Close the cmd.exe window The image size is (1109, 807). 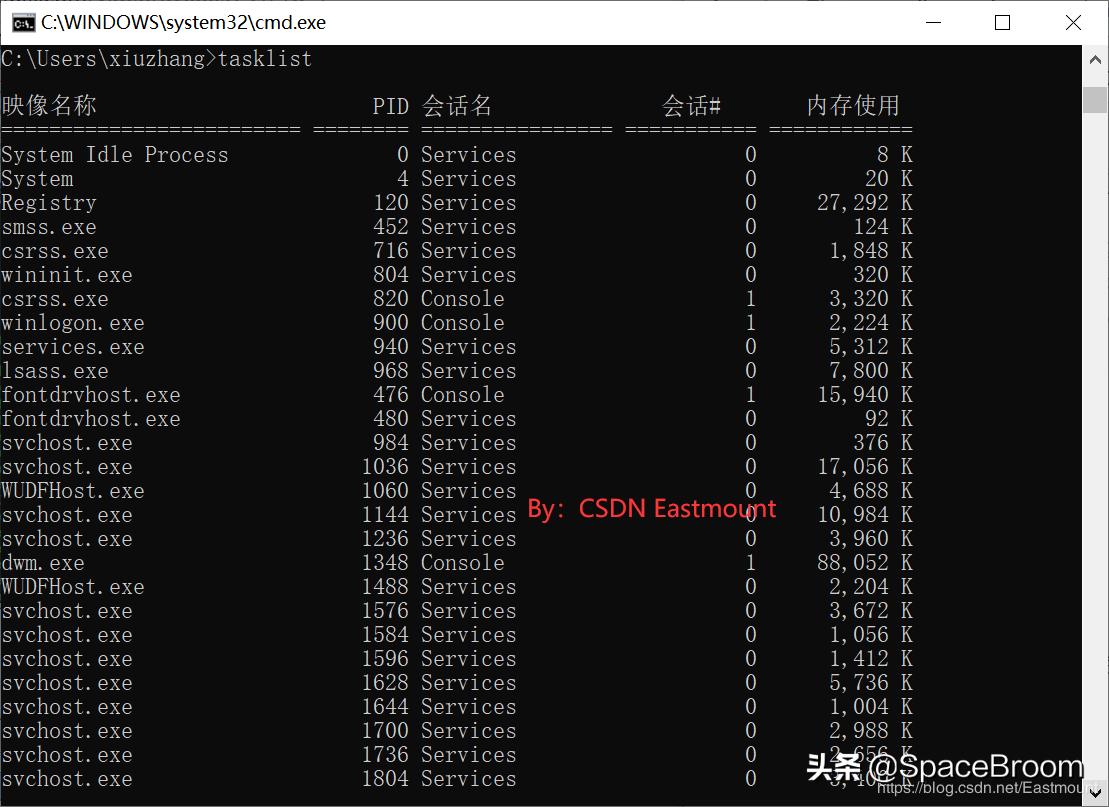pos(1073,23)
